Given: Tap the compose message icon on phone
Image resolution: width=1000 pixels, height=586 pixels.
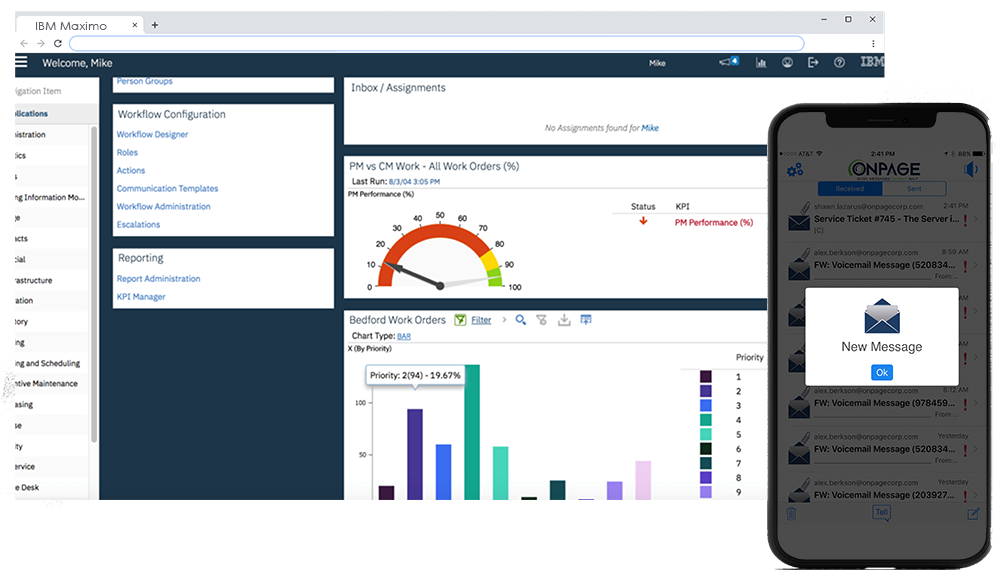Looking at the screenshot, I should (x=973, y=513).
